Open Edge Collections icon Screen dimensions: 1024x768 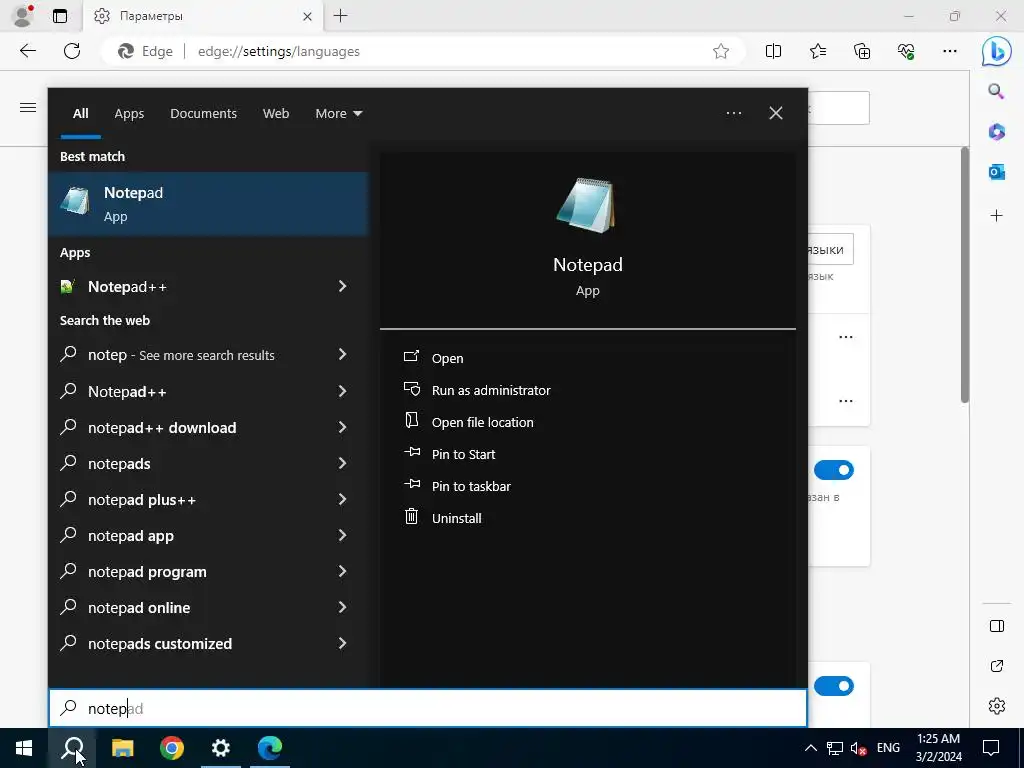coord(862,51)
